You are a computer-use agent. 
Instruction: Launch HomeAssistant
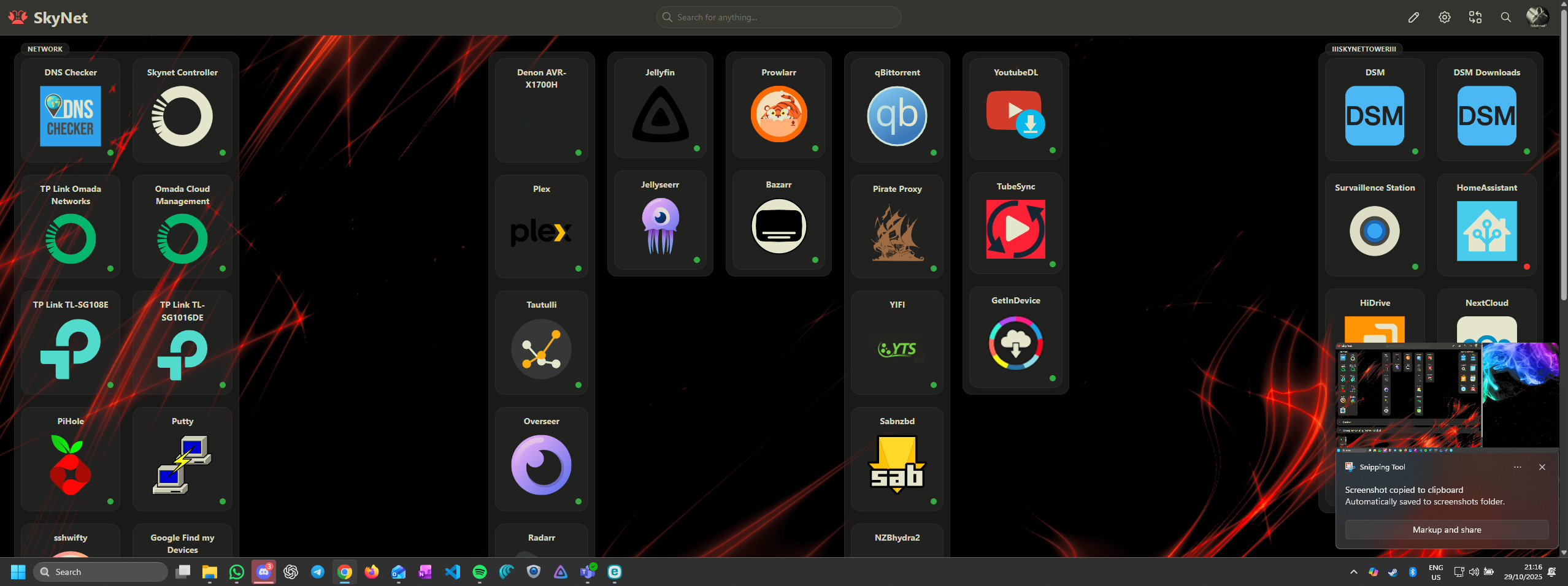1487,225
